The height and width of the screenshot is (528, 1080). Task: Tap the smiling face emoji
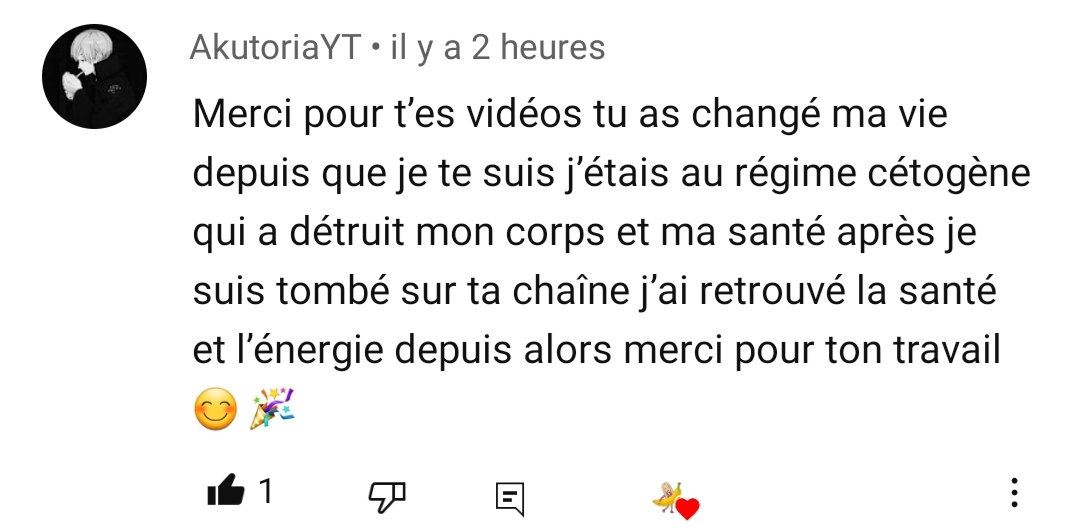[216, 409]
